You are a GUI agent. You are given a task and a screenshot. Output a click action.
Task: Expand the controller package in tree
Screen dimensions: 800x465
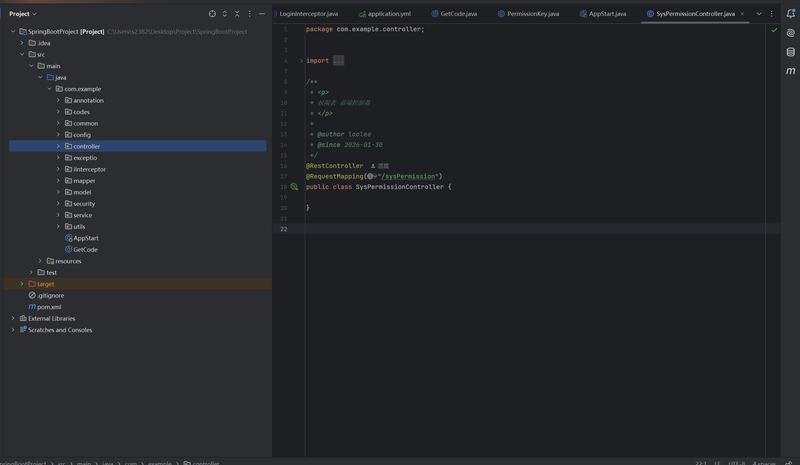[x=58, y=146]
